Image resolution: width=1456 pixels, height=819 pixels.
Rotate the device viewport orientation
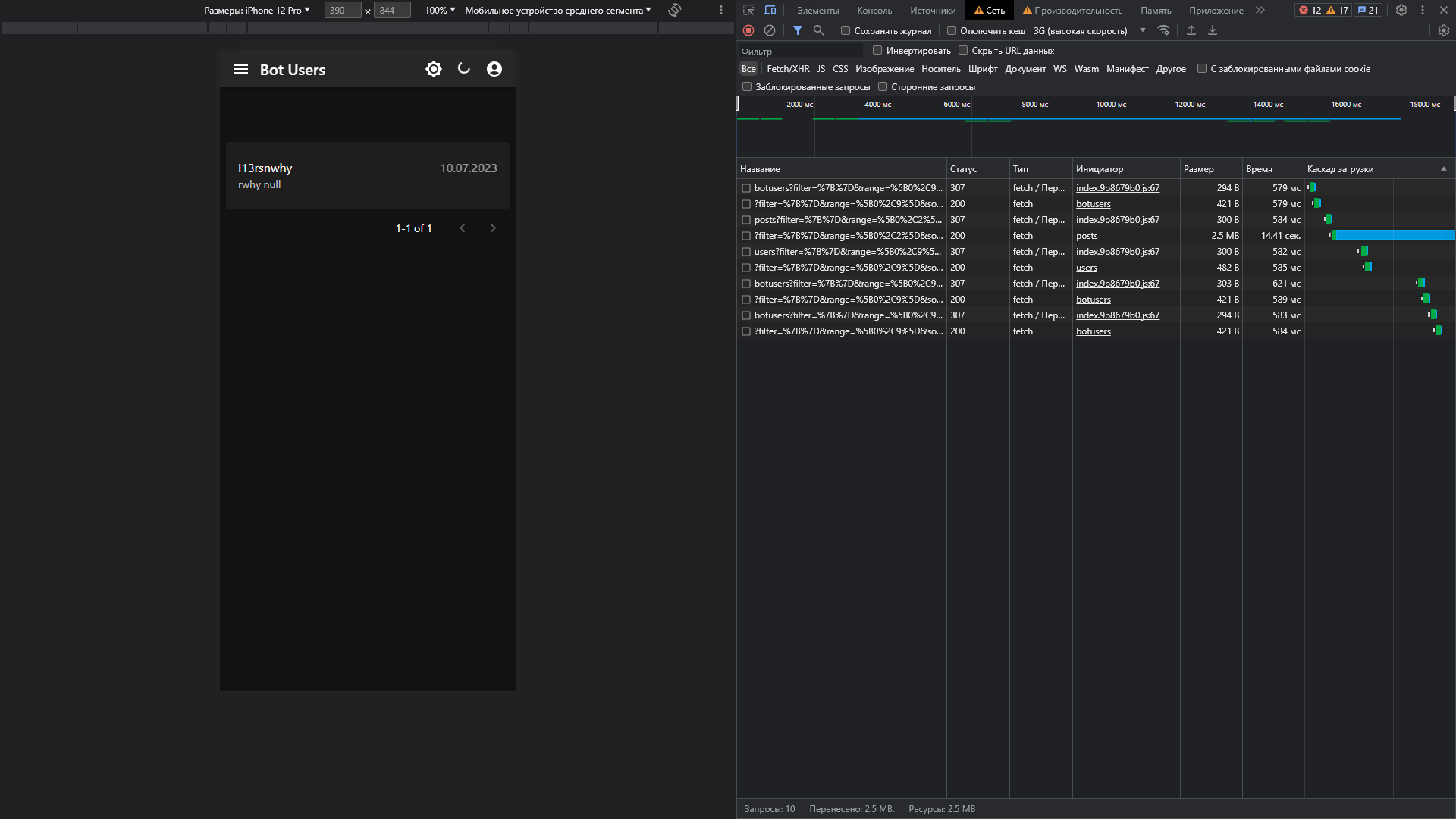pyautogui.click(x=675, y=10)
